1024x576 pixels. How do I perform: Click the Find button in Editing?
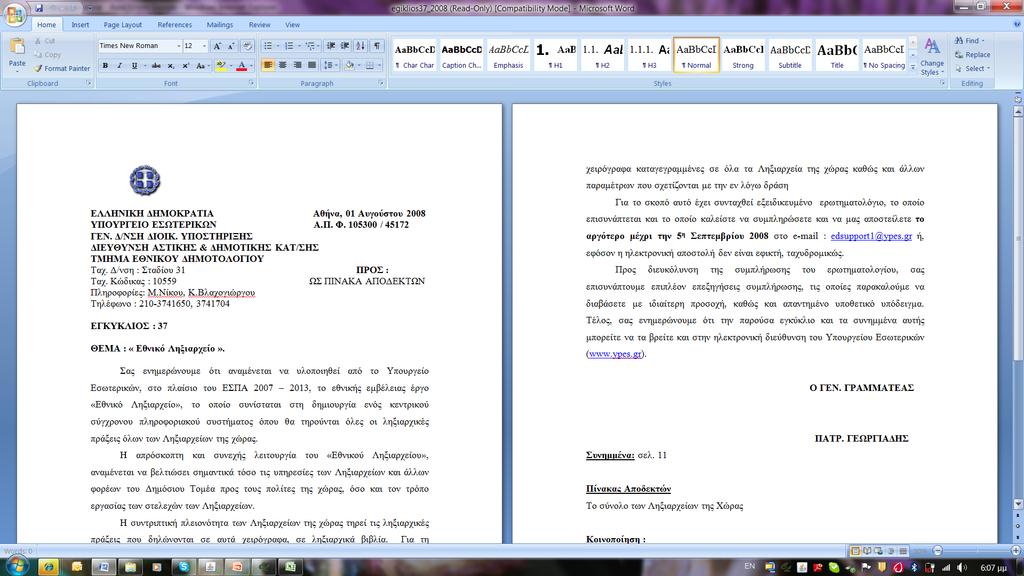[x=970, y=40]
